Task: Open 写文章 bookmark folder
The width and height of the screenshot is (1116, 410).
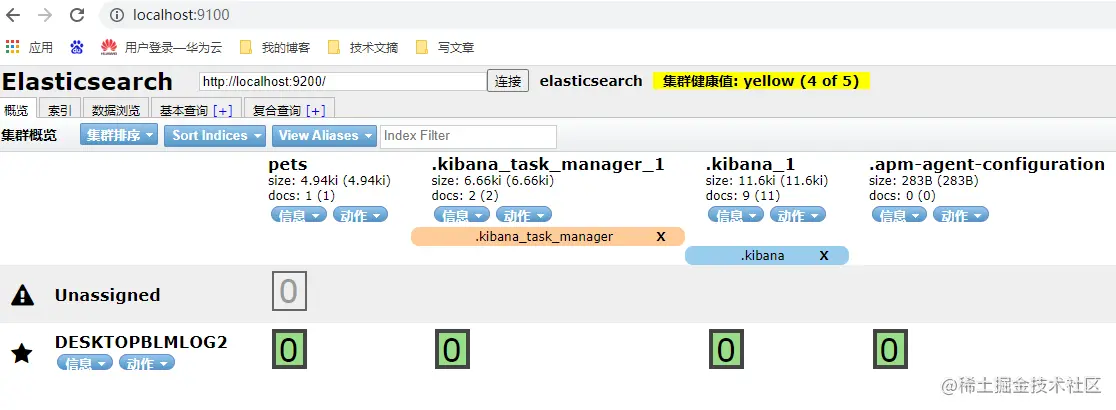Action: click(445, 48)
